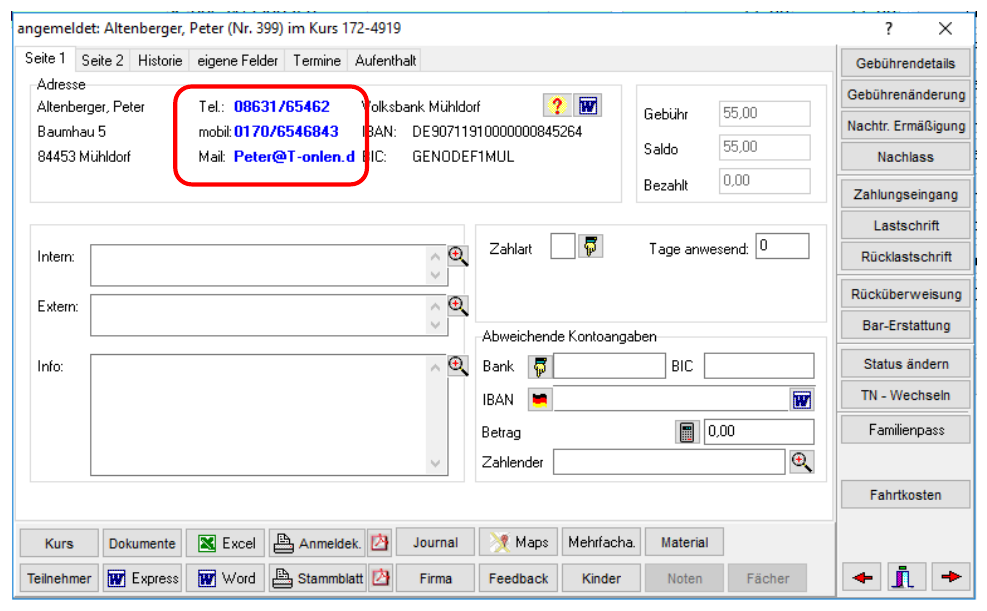This screenshot has height=611, width=987.
Task: Open the magnifier for the Extern field
Action: tap(458, 306)
